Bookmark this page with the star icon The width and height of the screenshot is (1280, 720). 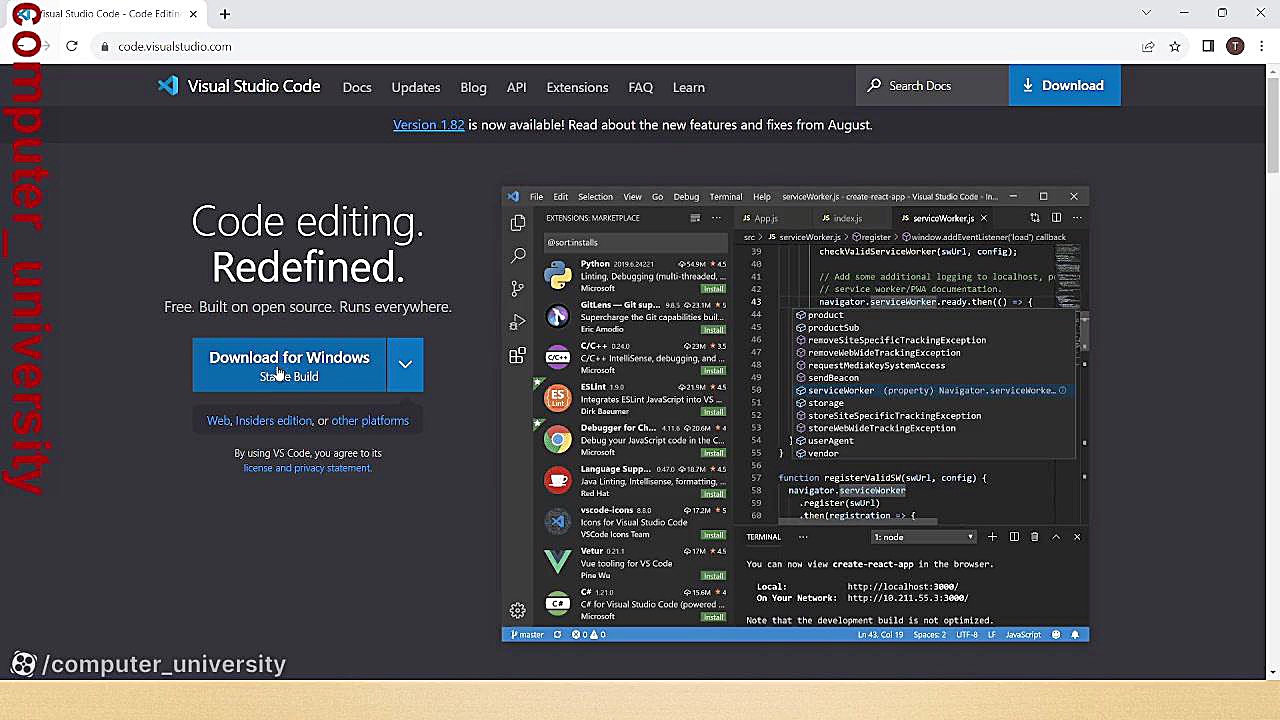1175,46
